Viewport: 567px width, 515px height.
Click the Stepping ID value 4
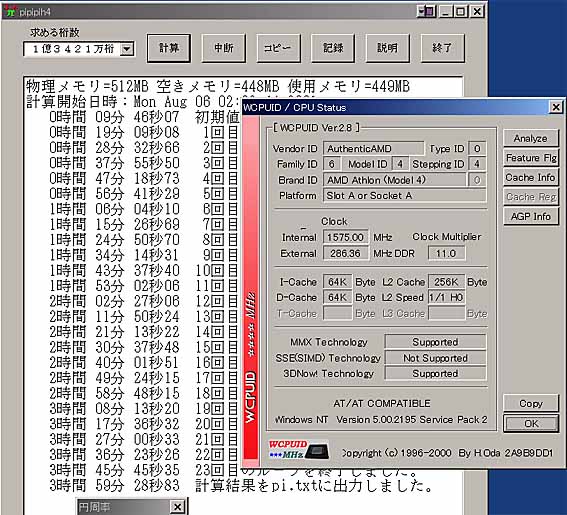(477, 164)
